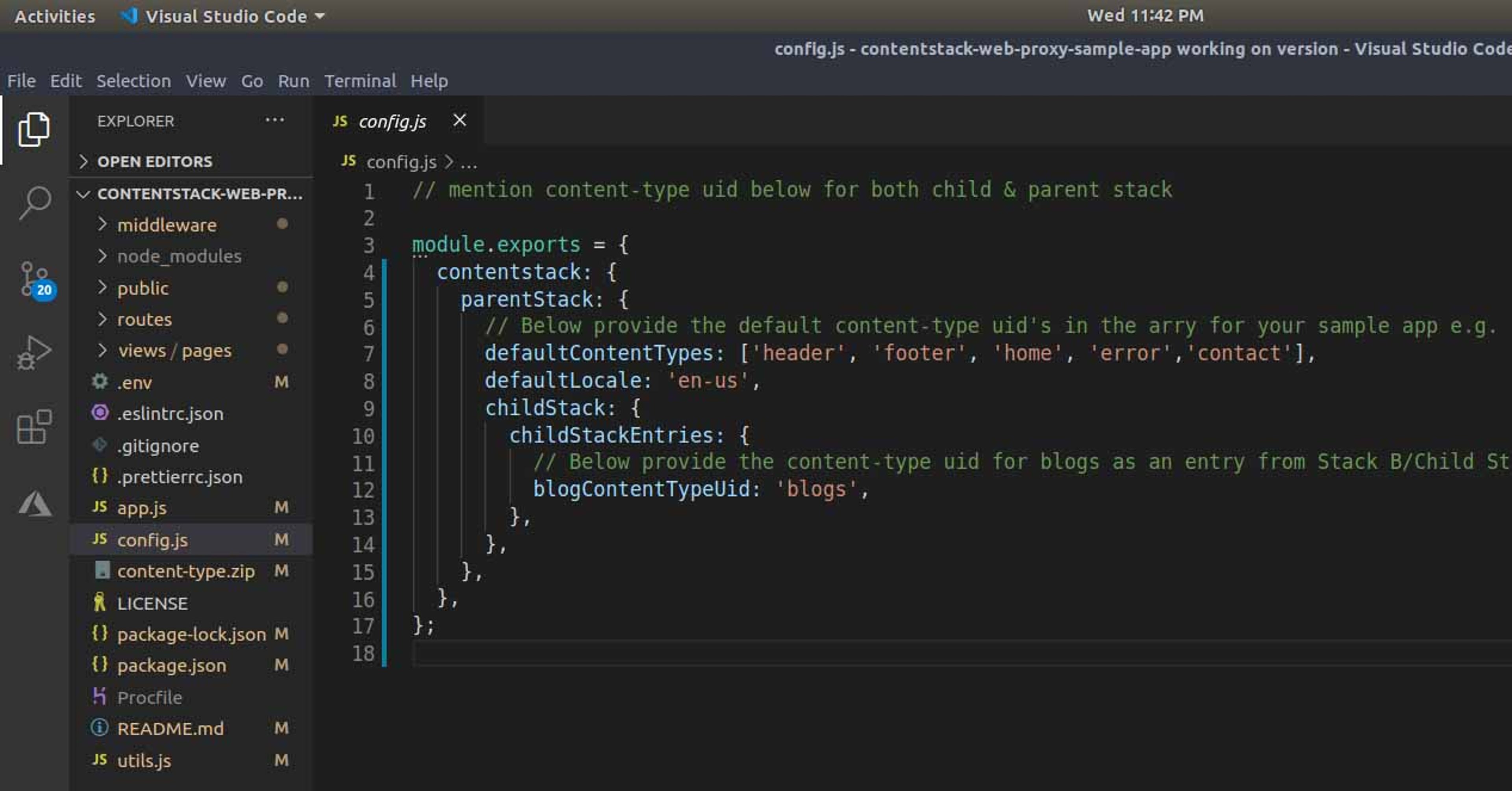Open .env from the file tree
Image resolution: width=1512 pixels, height=791 pixels.
(134, 383)
